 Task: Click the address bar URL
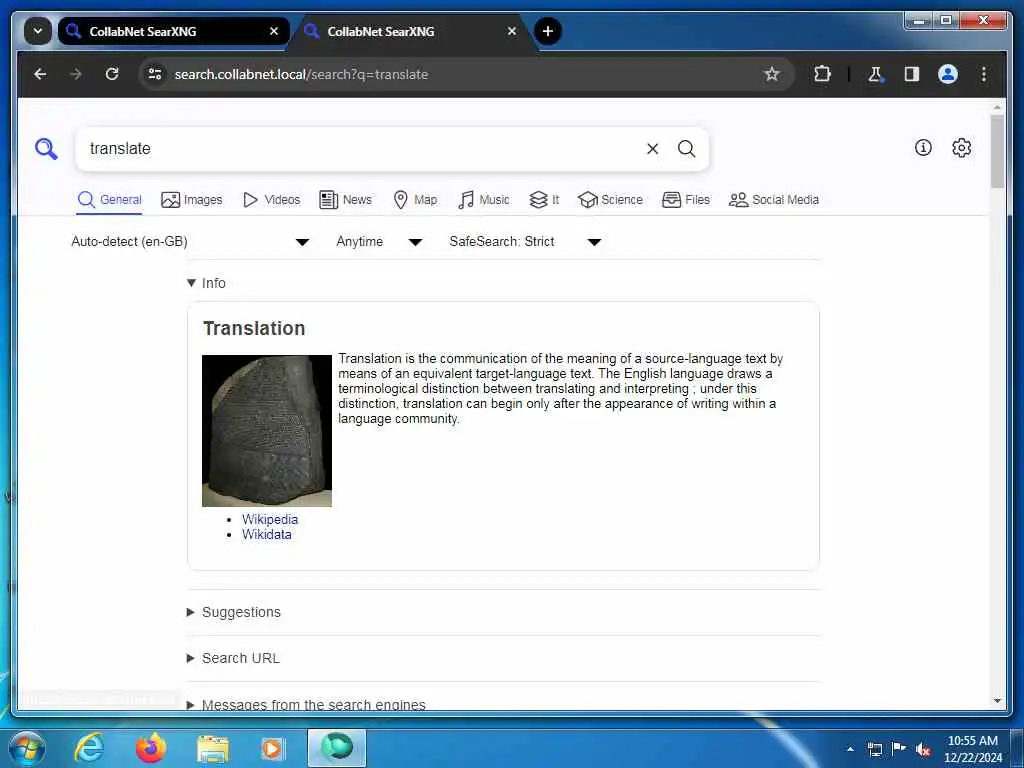coord(301,74)
